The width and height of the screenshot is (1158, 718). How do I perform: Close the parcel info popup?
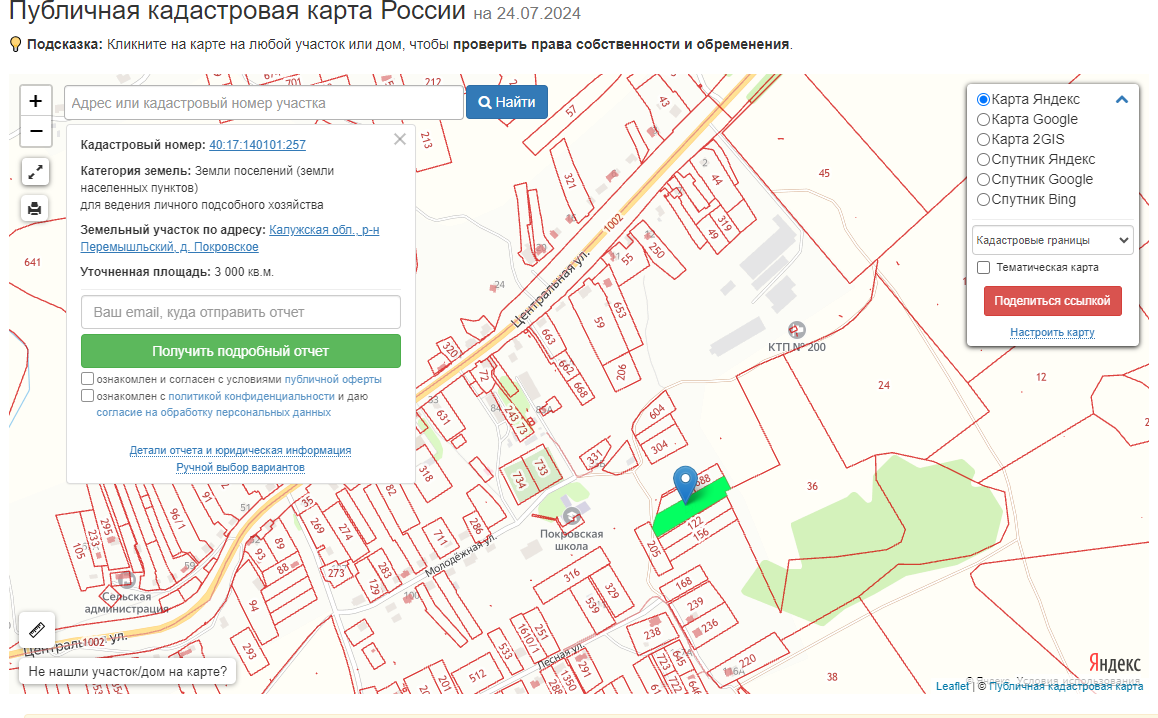tap(400, 139)
